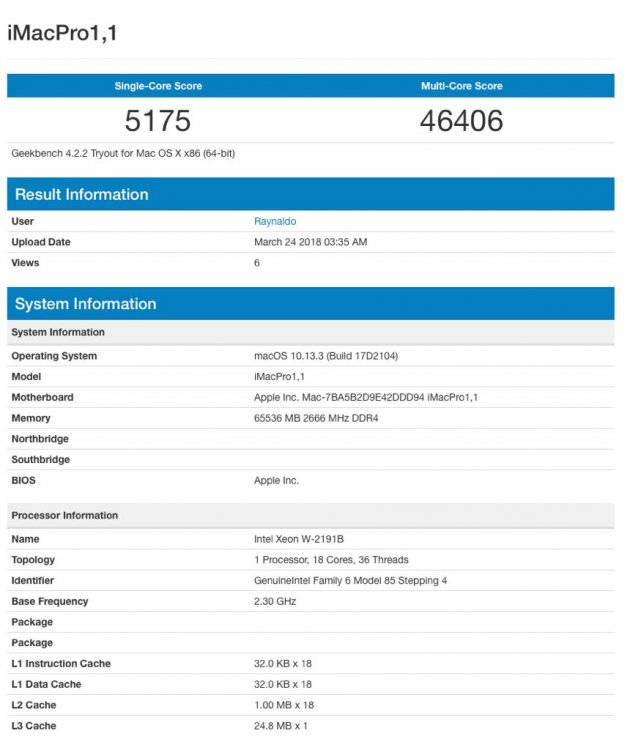The image size is (641, 750).
Task: Click the Northbridge row label
Action: [x=40, y=439]
